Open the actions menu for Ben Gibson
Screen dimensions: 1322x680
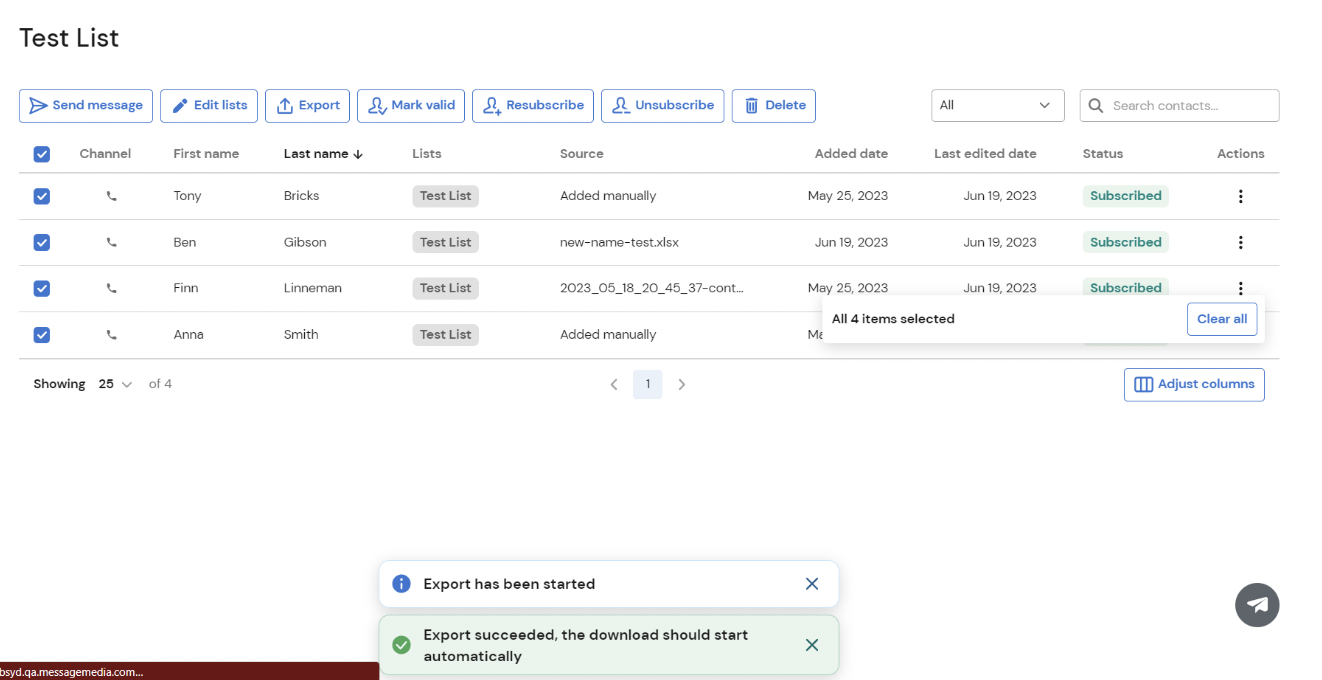tap(1240, 242)
